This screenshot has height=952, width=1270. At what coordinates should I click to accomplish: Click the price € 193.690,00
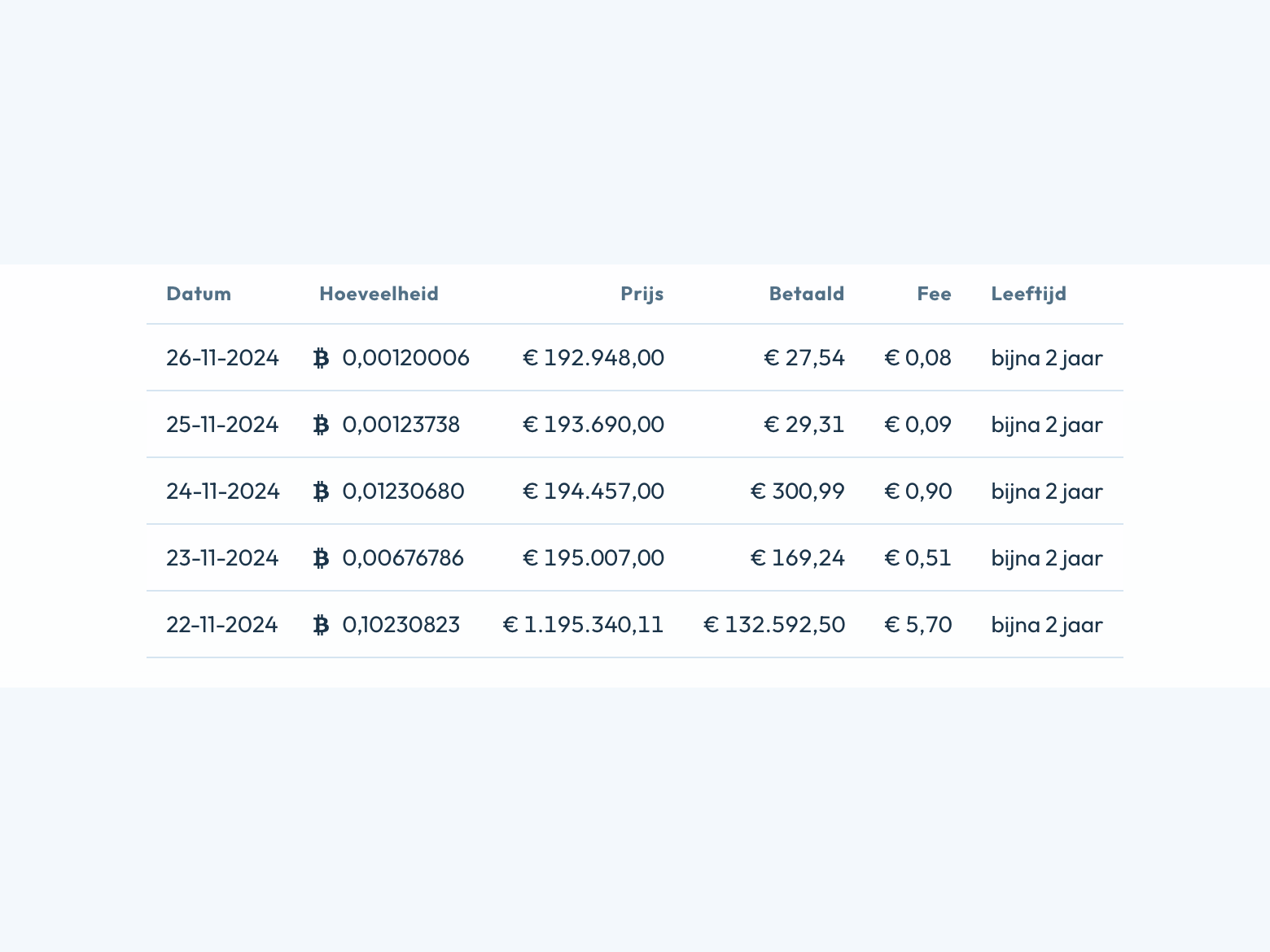[593, 425]
